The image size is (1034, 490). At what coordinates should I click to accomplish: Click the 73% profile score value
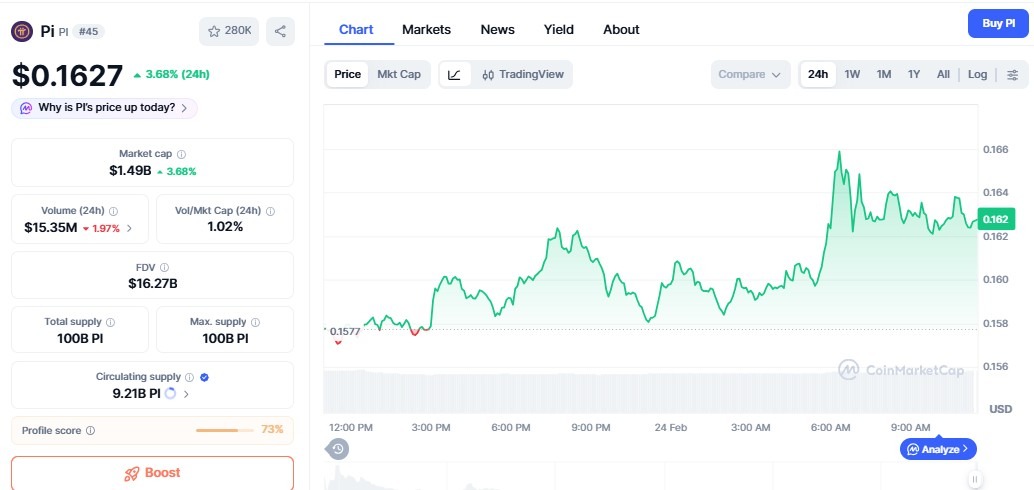[x=272, y=429]
